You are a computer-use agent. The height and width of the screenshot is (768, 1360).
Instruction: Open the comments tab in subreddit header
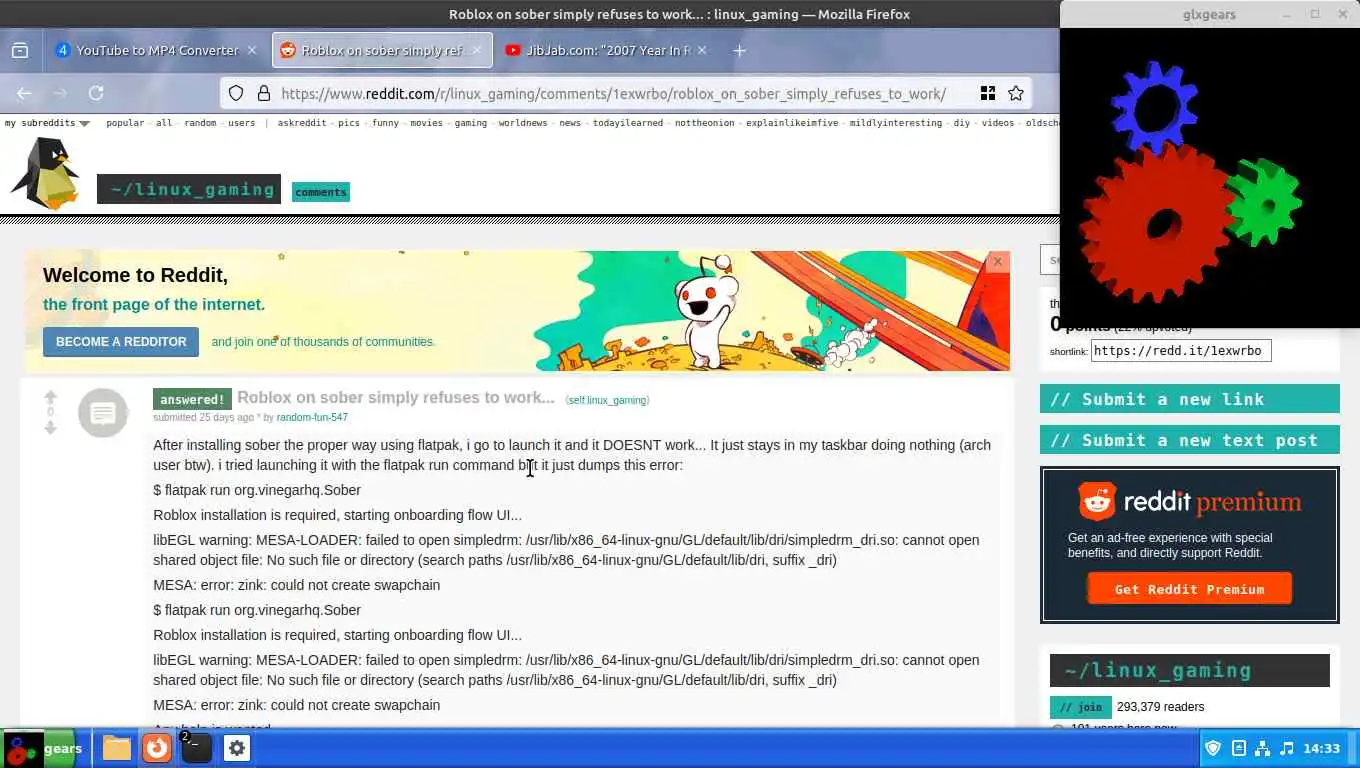pyautogui.click(x=321, y=192)
